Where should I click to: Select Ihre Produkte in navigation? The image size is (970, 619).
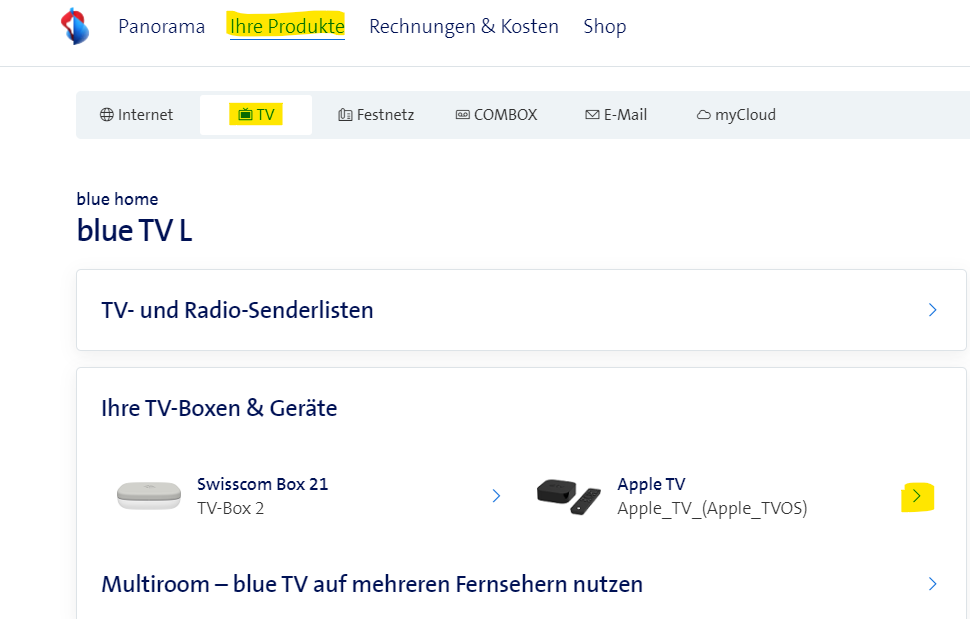(x=287, y=27)
